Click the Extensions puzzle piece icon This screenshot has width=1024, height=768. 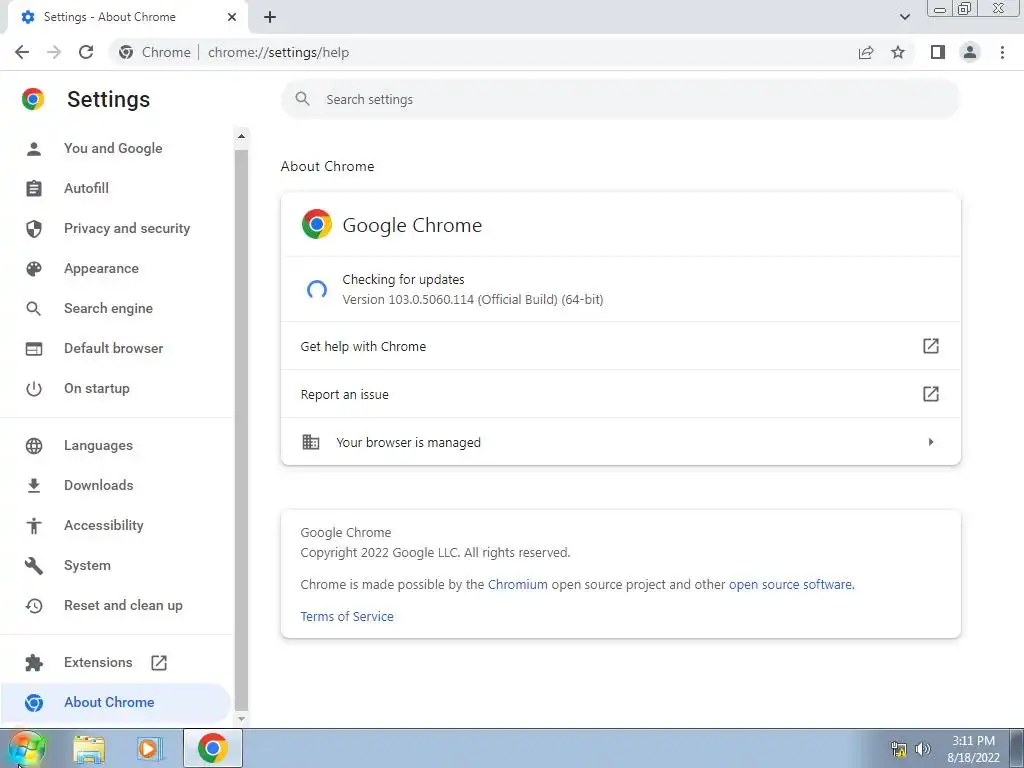pyautogui.click(x=33, y=662)
